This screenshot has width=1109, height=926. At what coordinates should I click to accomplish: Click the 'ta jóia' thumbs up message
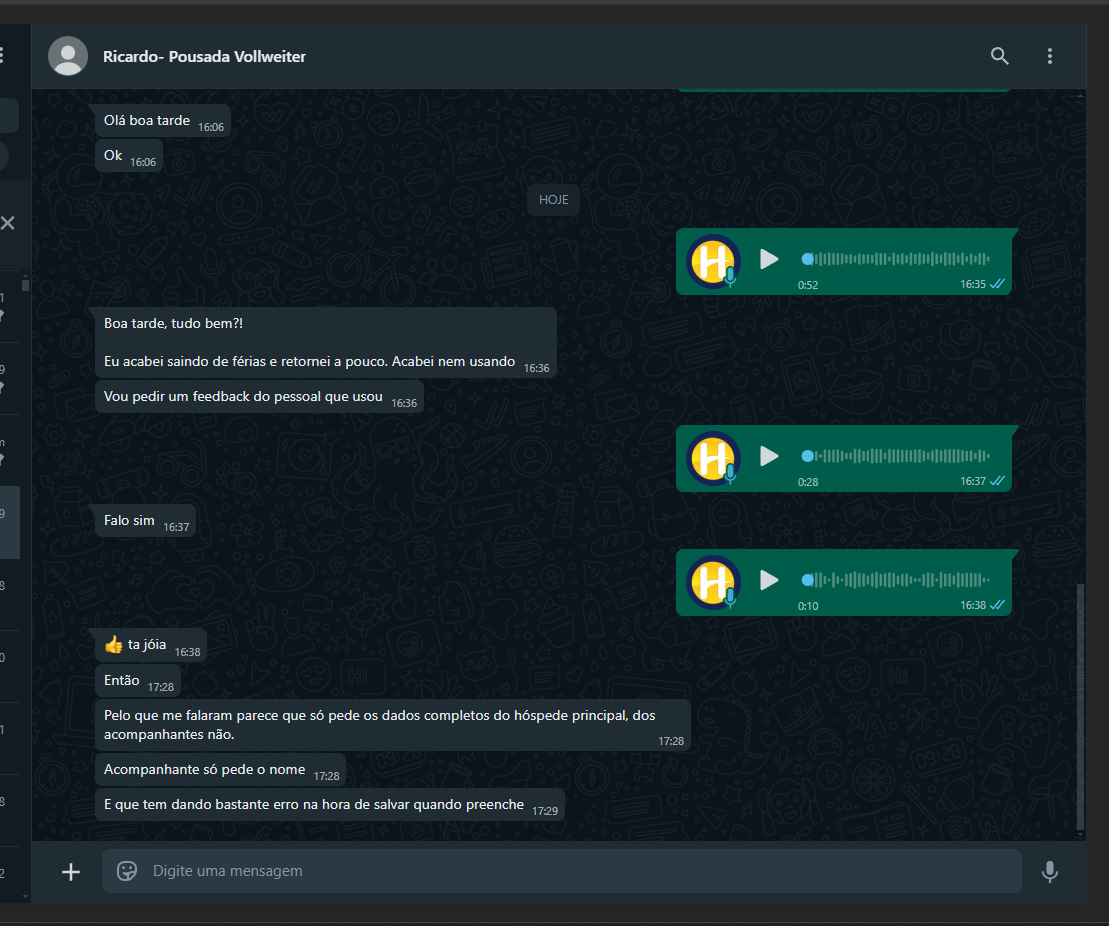point(147,645)
